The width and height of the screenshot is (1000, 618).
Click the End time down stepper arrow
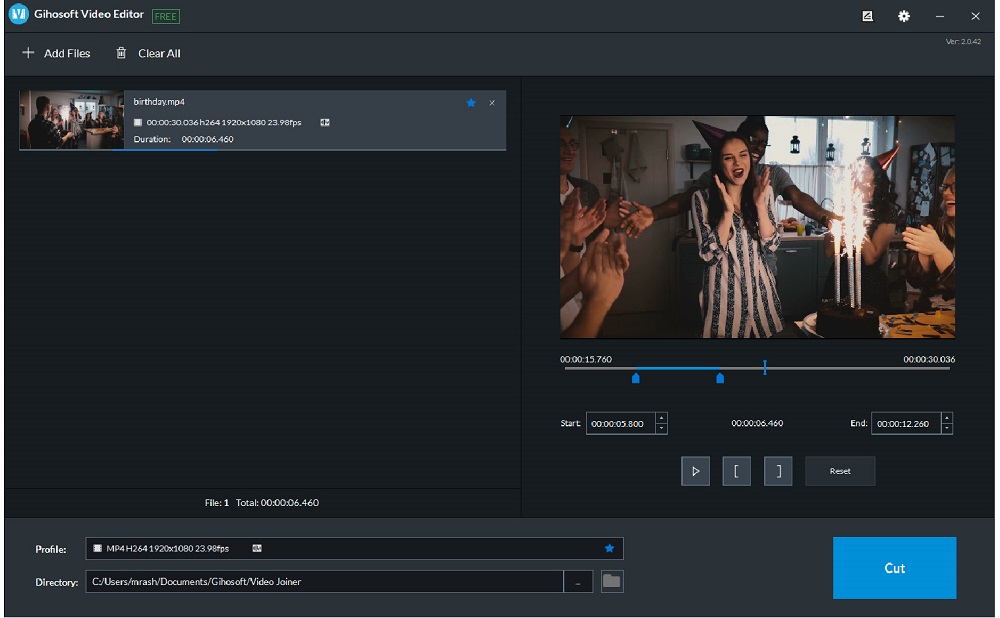(x=946, y=427)
